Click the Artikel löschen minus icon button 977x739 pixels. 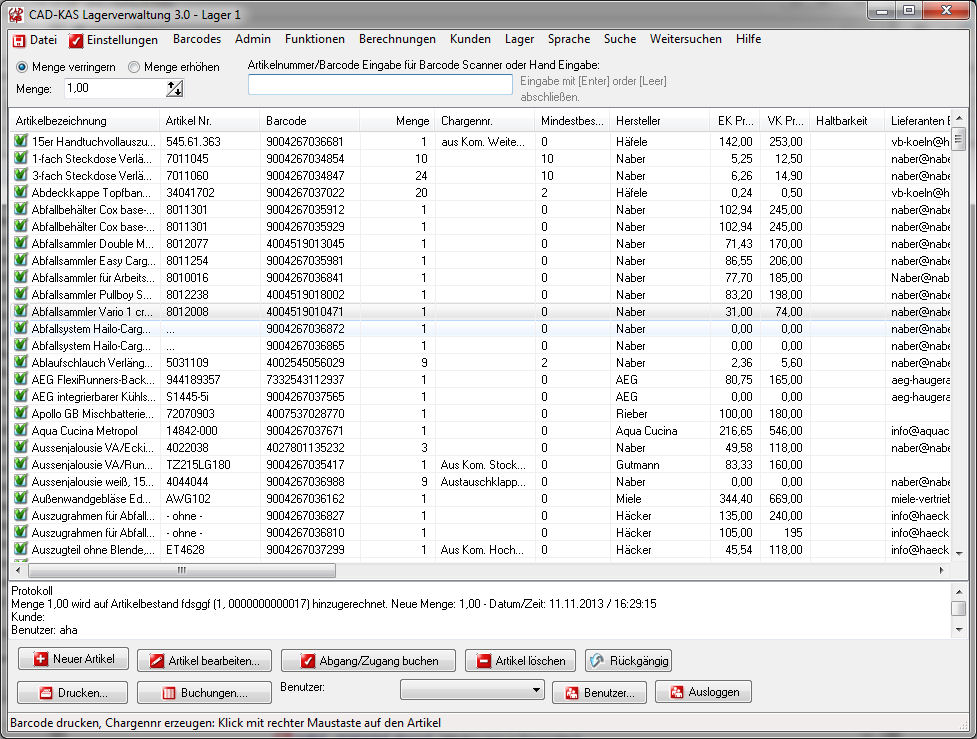point(520,661)
